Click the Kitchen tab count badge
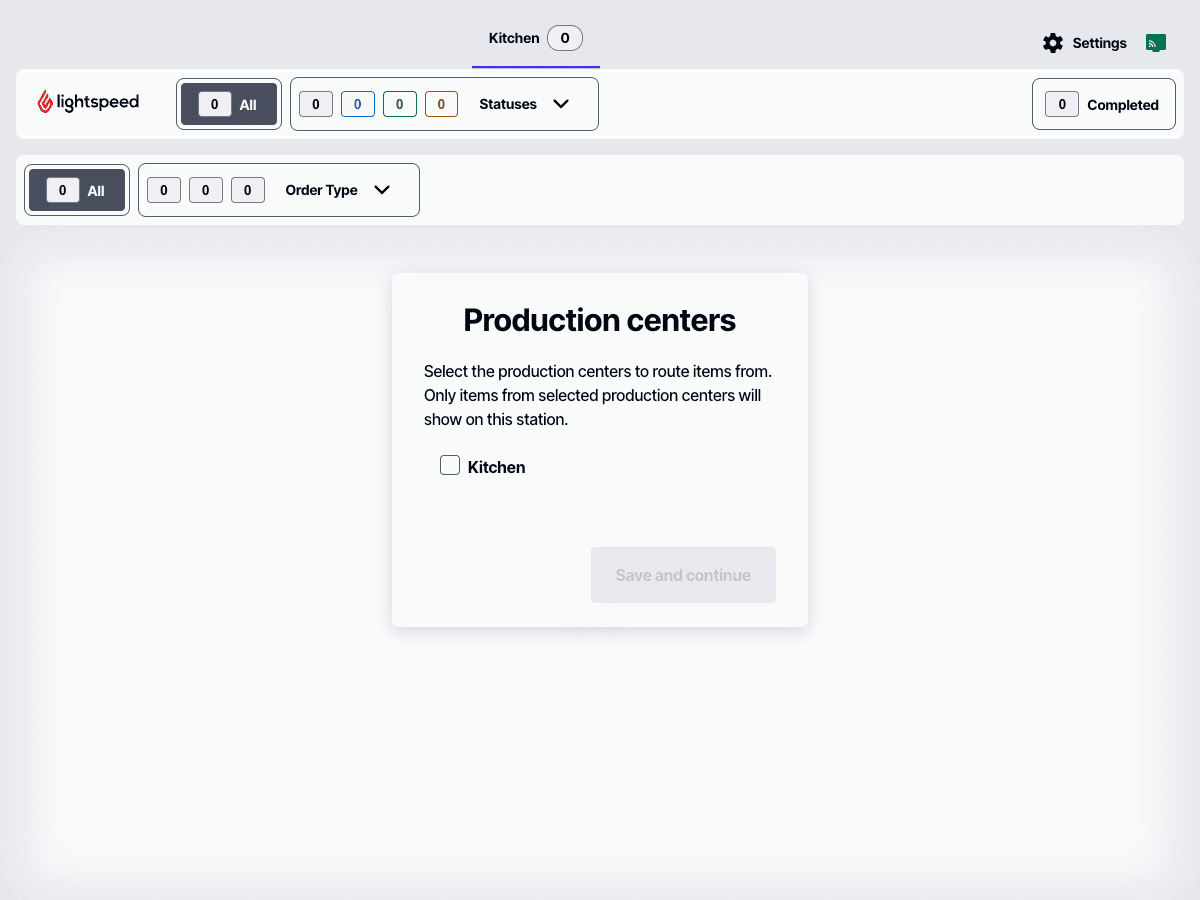Image resolution: width=1200 pixels, height=900 pixels. point(565,39)
